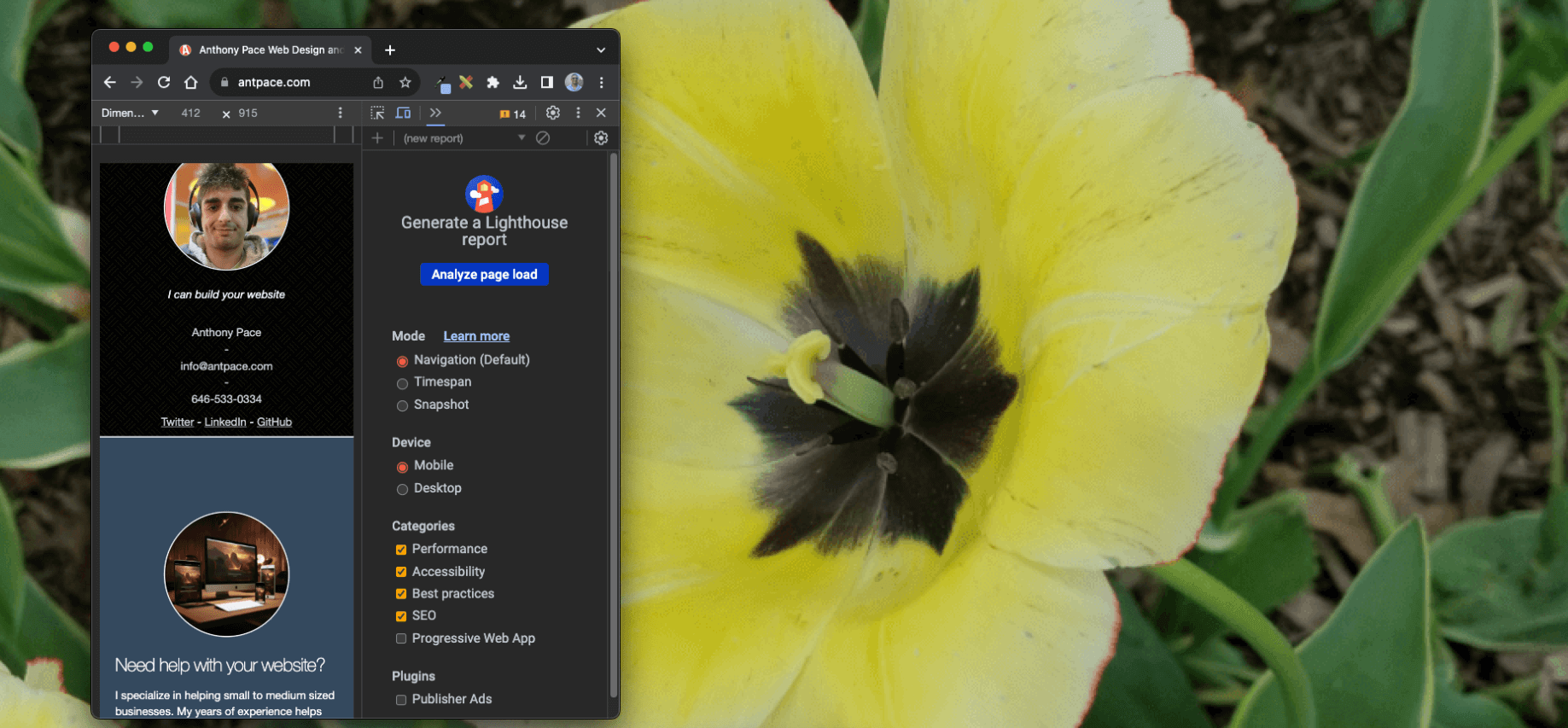Open the Twitter link

[178, 422]
